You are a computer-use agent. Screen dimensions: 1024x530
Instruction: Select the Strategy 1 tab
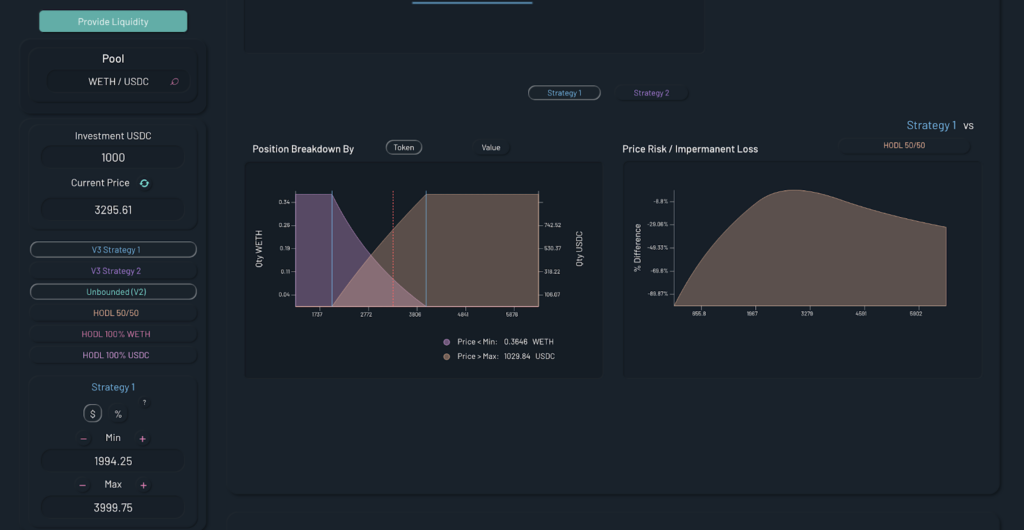[x=564, y=93]
